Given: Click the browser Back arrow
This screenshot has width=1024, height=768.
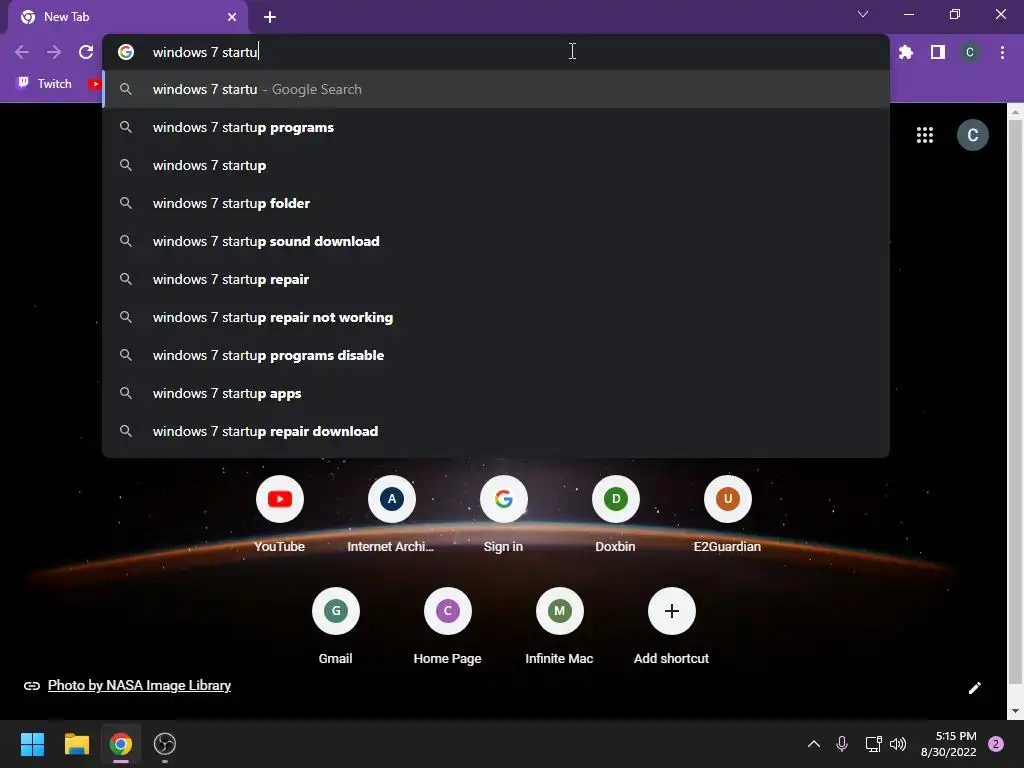Looking at the screenshot, I should 22,52.
